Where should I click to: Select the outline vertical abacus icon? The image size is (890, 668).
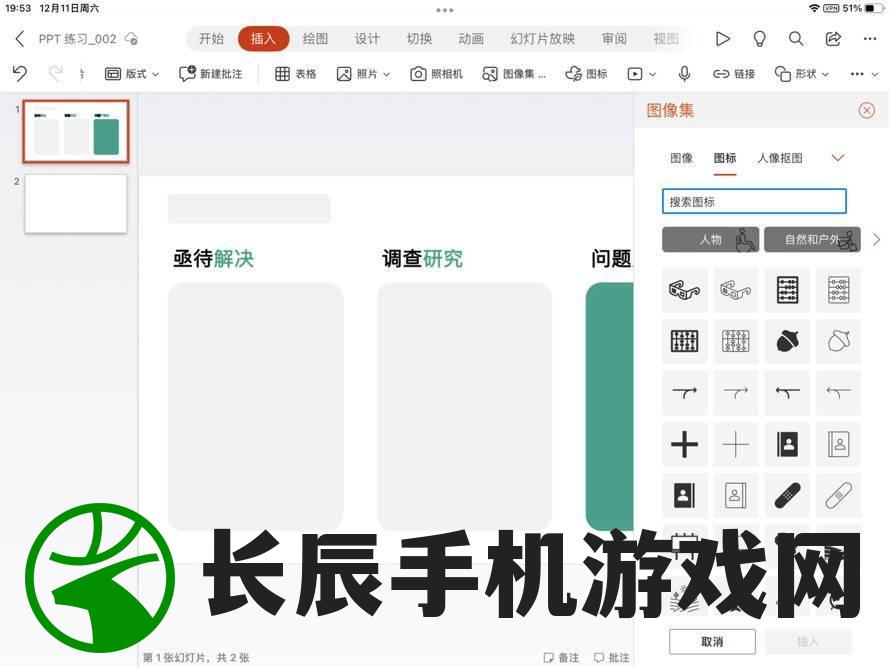tap(838, 290)
